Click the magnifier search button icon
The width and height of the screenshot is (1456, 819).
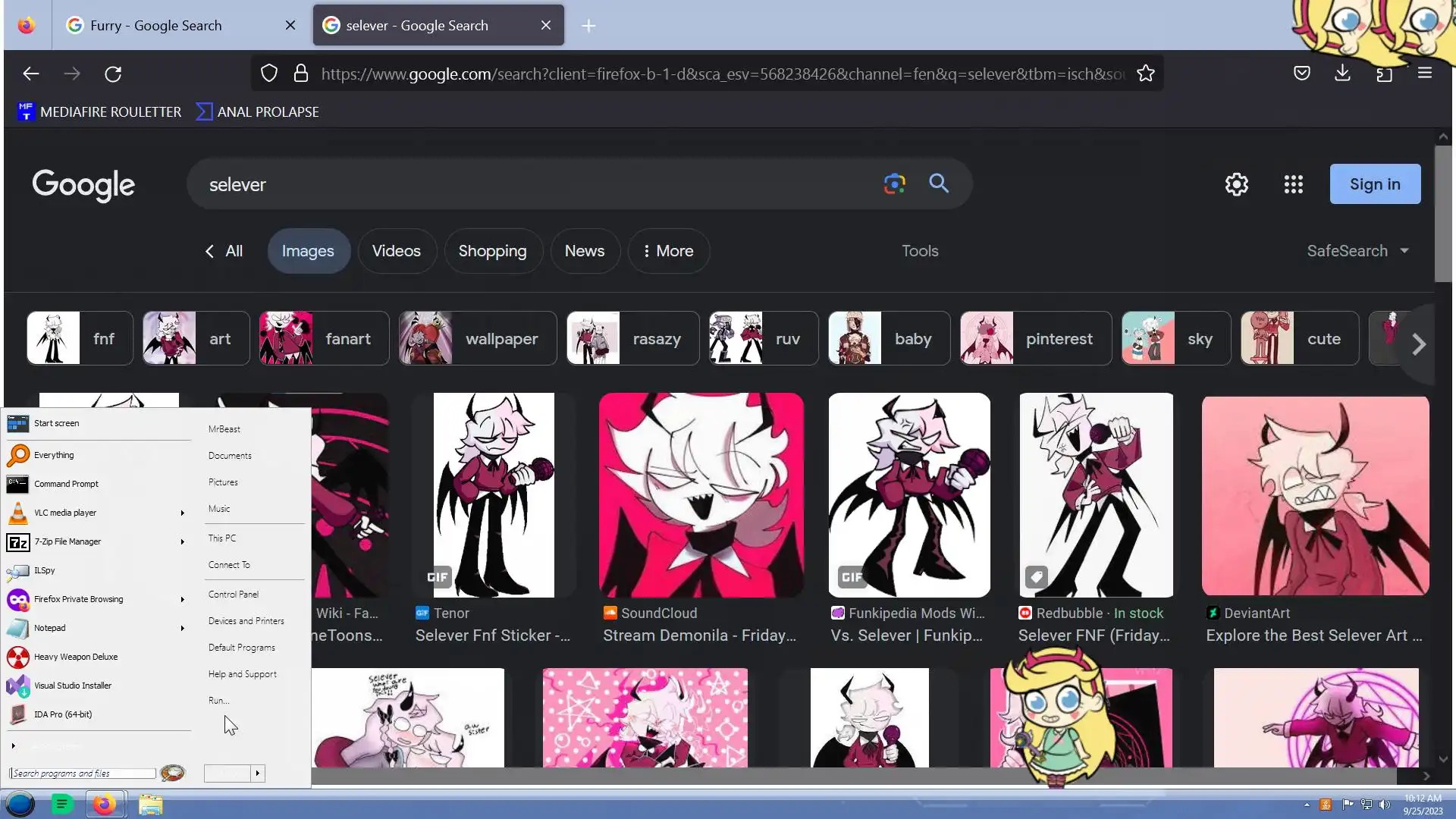[939, 184]
